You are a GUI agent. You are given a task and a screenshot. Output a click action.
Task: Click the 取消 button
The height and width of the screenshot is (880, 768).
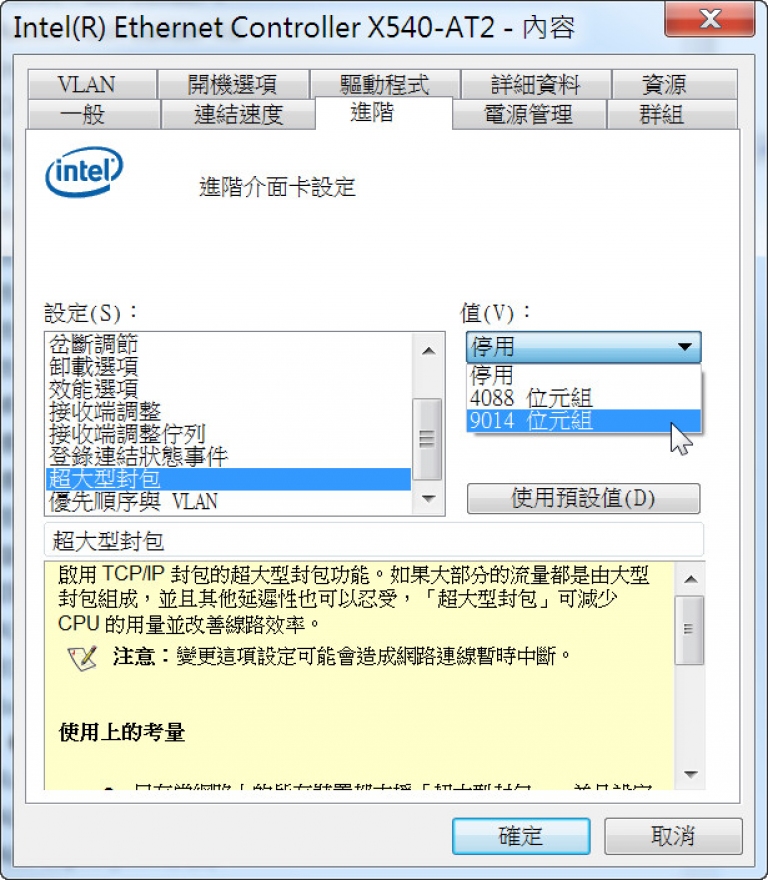point(673,836)
